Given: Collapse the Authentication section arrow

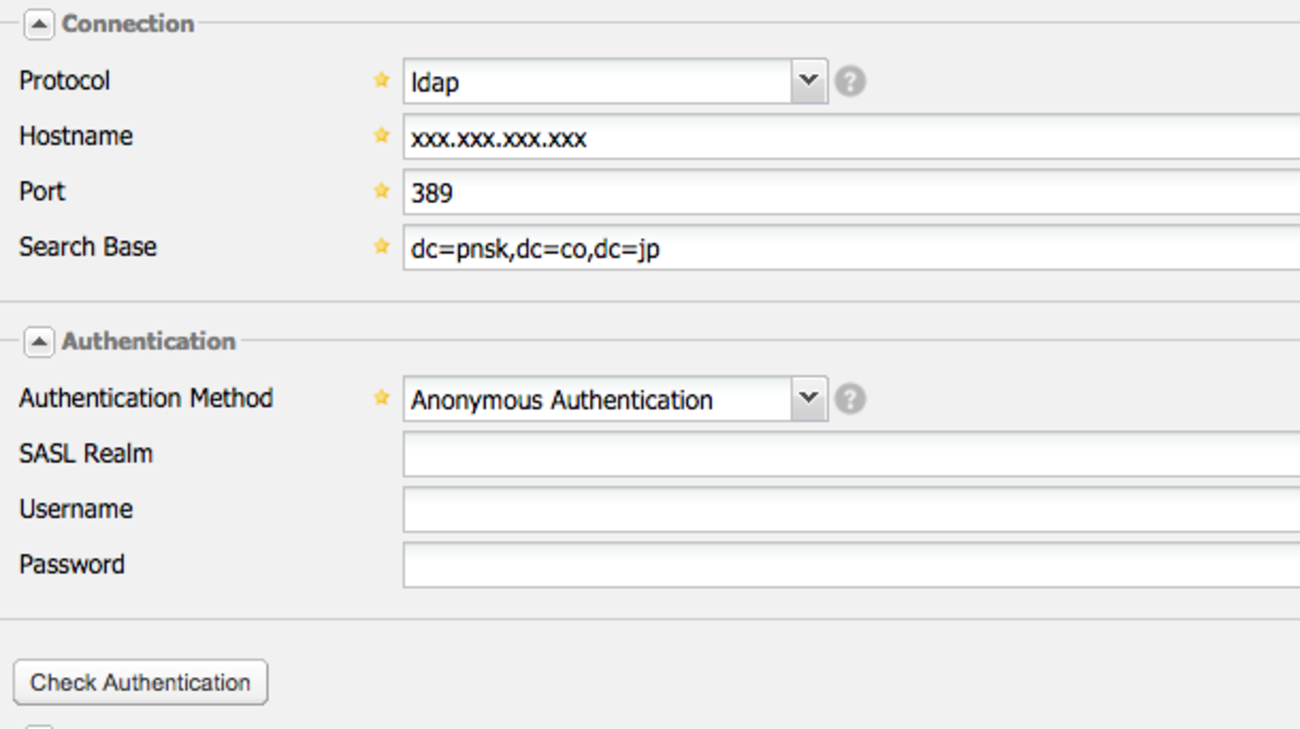Looking at the screenshot, I should (38, 343).
